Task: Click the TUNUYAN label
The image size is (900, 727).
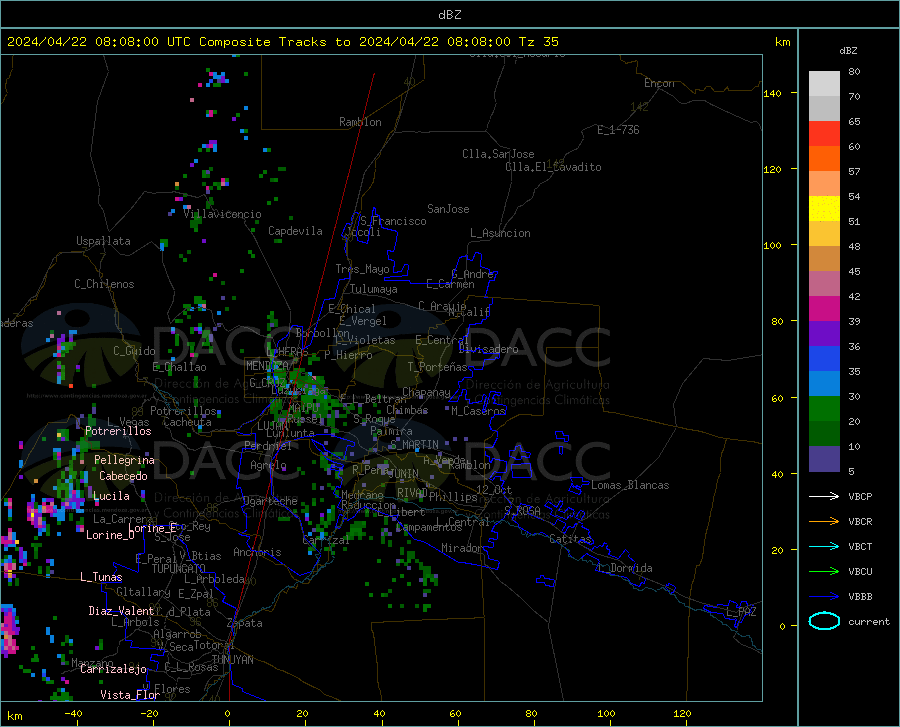Action: pos(232,660)
